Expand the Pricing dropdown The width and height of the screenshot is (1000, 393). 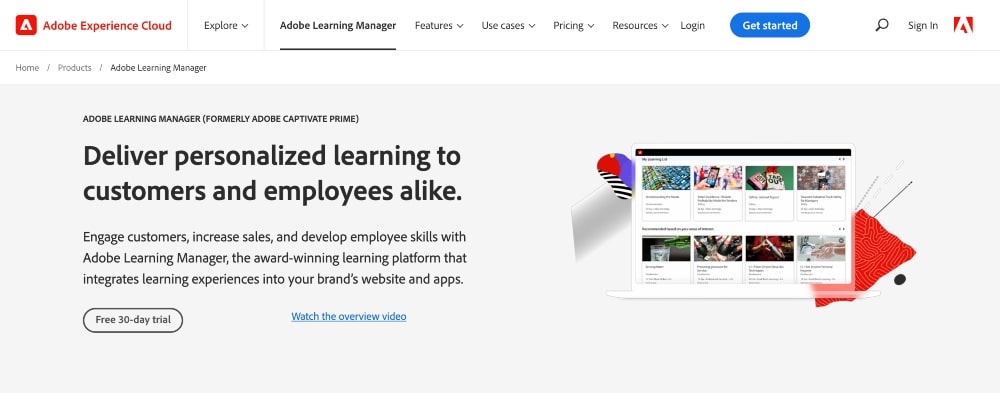pos(573,26)
